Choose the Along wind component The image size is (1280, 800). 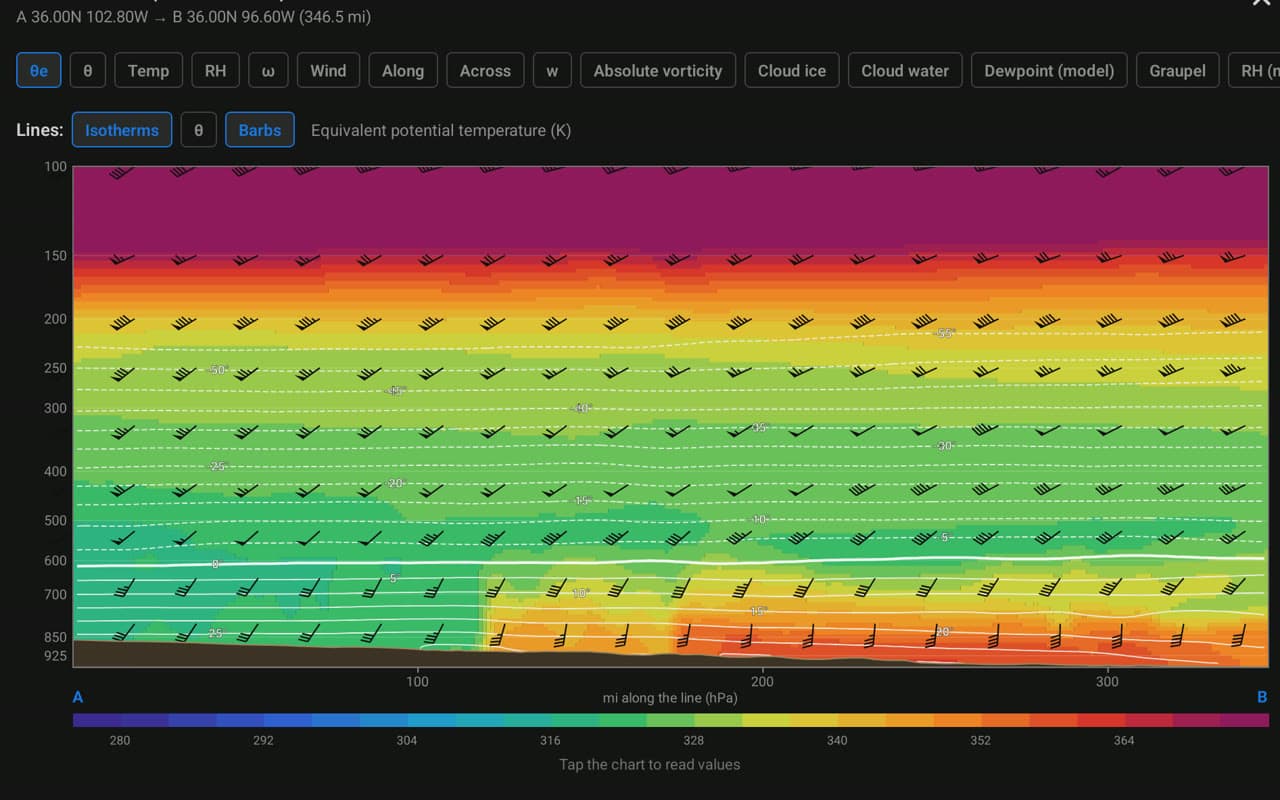pos(403,70)
